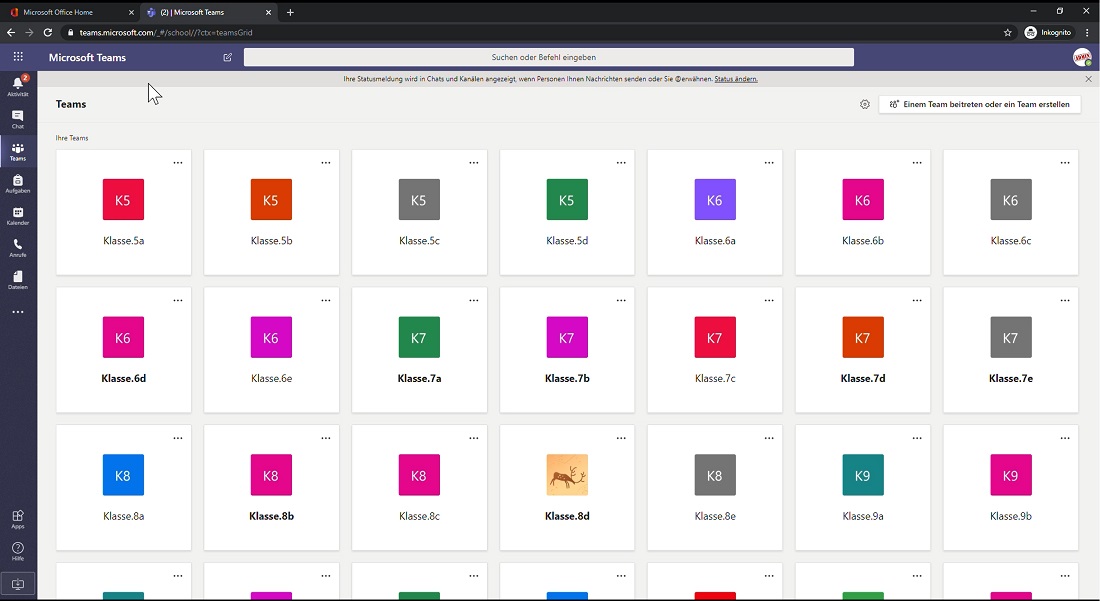Click the pencil edit icon beside Microsoft Teams

coord(227,57)
